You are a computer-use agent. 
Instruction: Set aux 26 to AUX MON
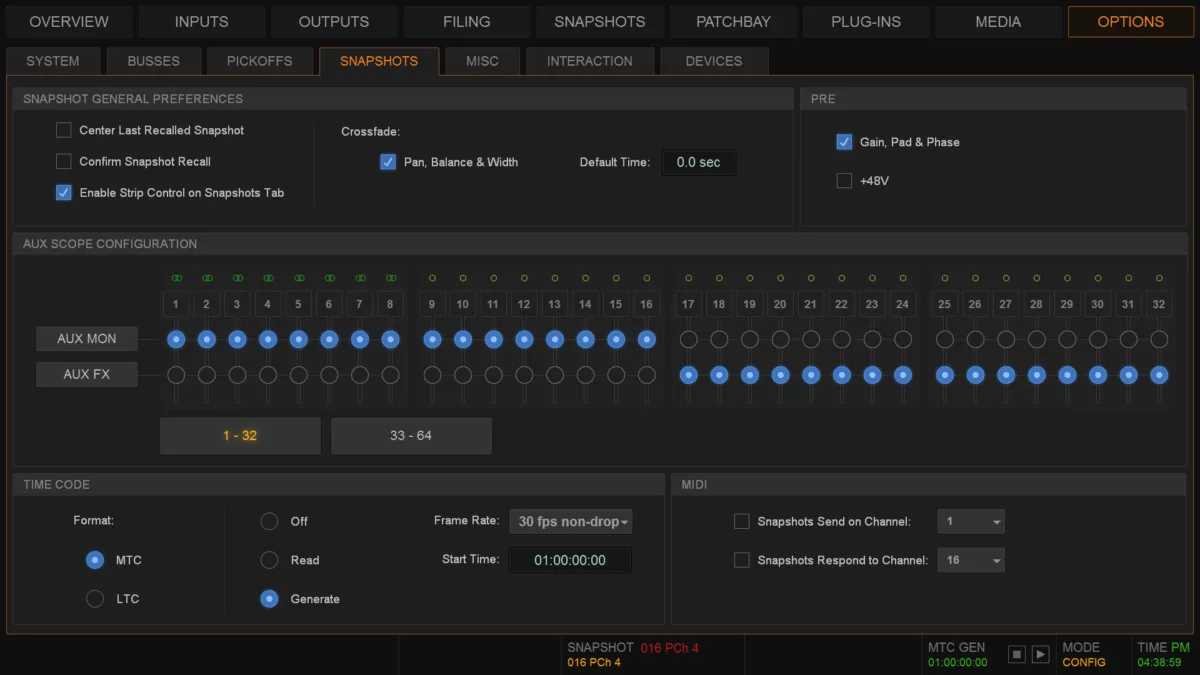point(975,339)
